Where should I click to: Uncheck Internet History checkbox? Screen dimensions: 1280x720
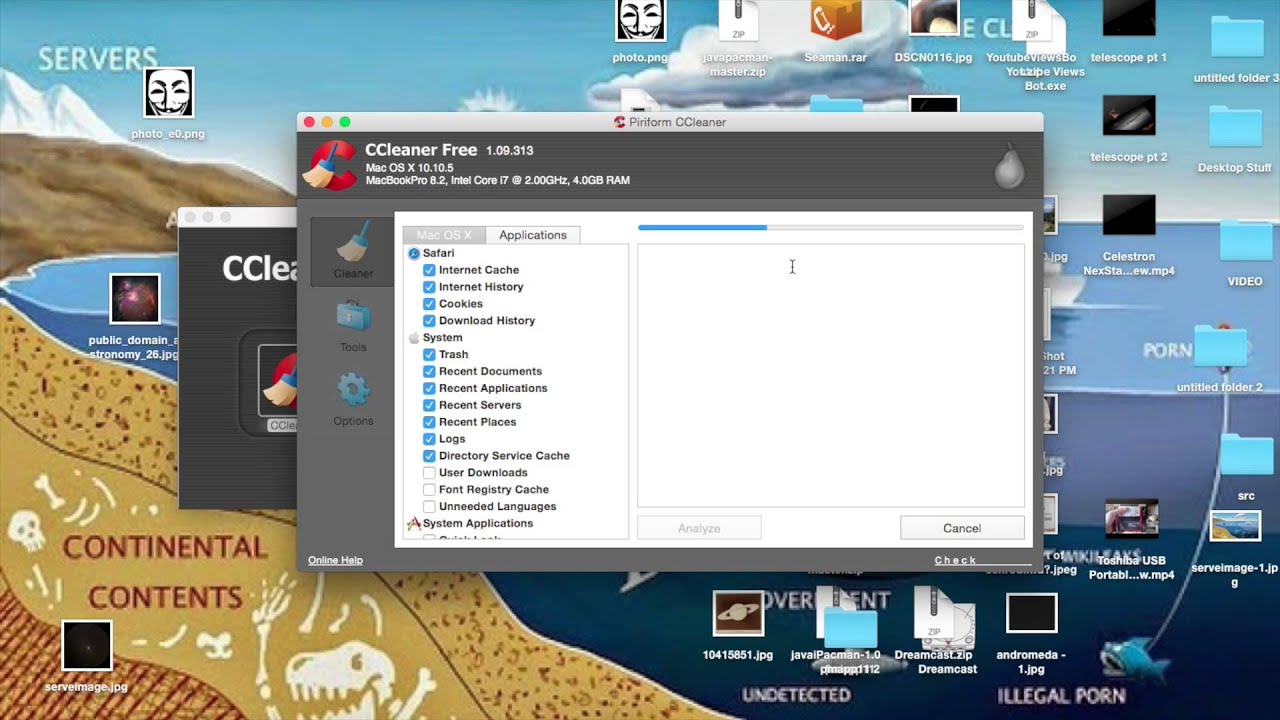coord(429,287)
